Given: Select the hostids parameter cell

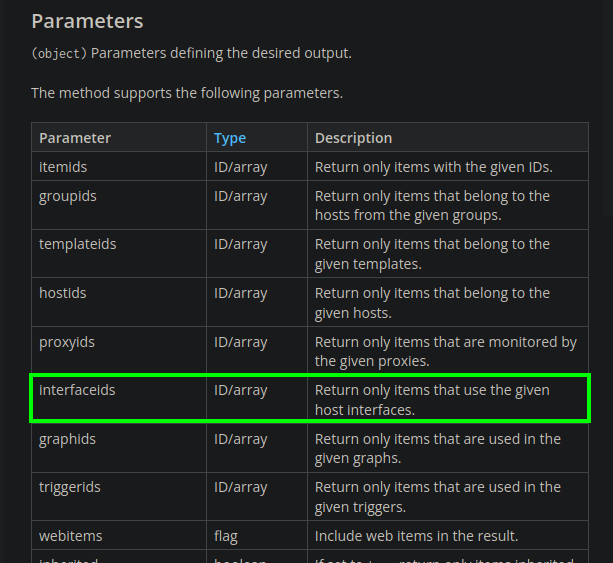Looking at the screenshot, I should (63, 293).
